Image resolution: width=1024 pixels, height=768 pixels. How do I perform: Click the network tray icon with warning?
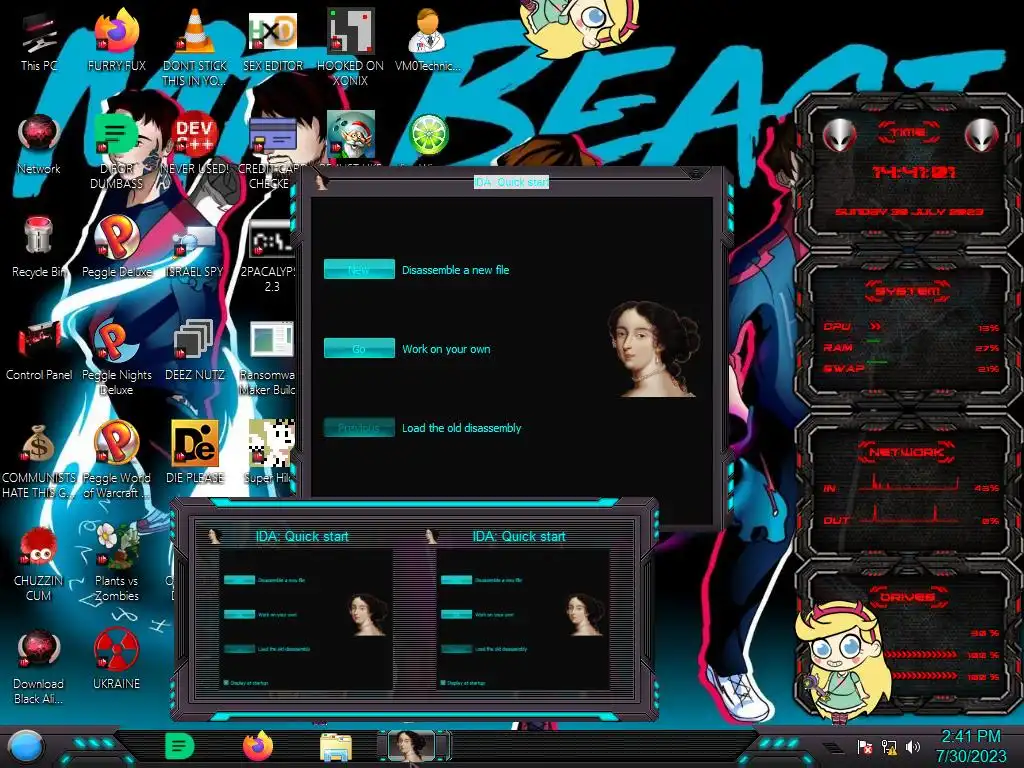point(889,747)
